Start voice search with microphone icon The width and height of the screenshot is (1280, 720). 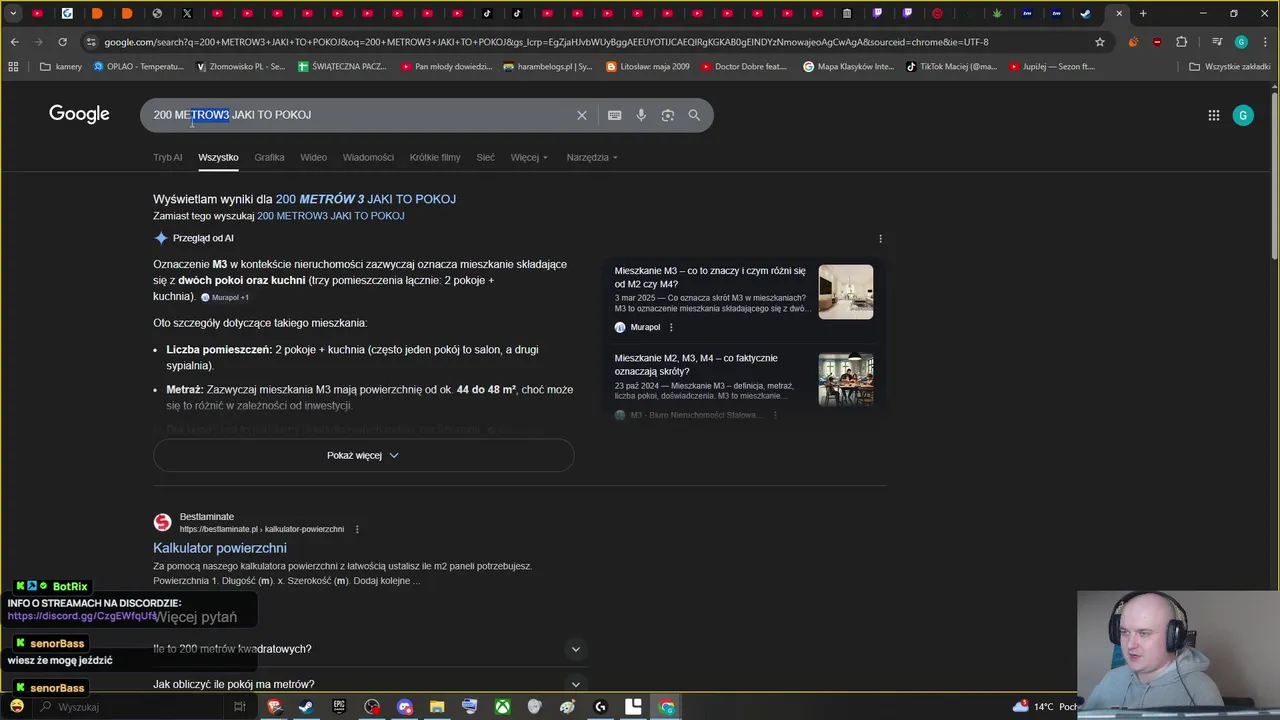[641, 115]
